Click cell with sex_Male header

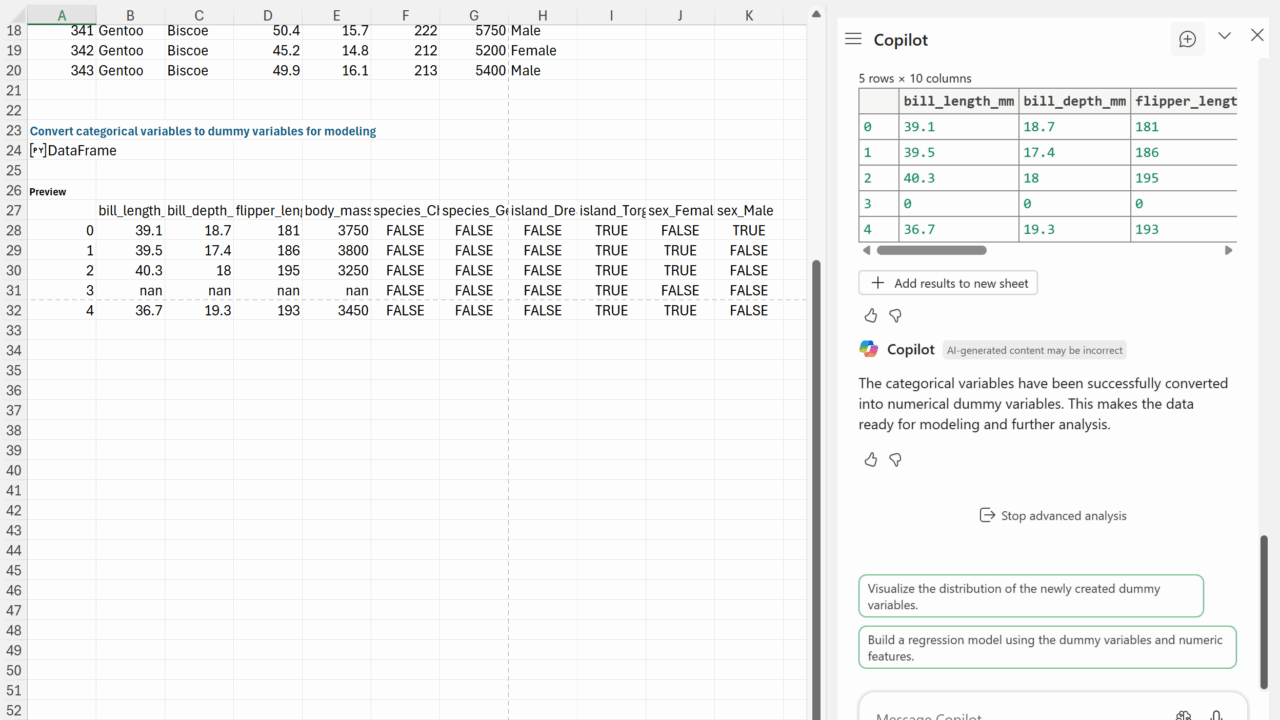(x=748, y=211)
